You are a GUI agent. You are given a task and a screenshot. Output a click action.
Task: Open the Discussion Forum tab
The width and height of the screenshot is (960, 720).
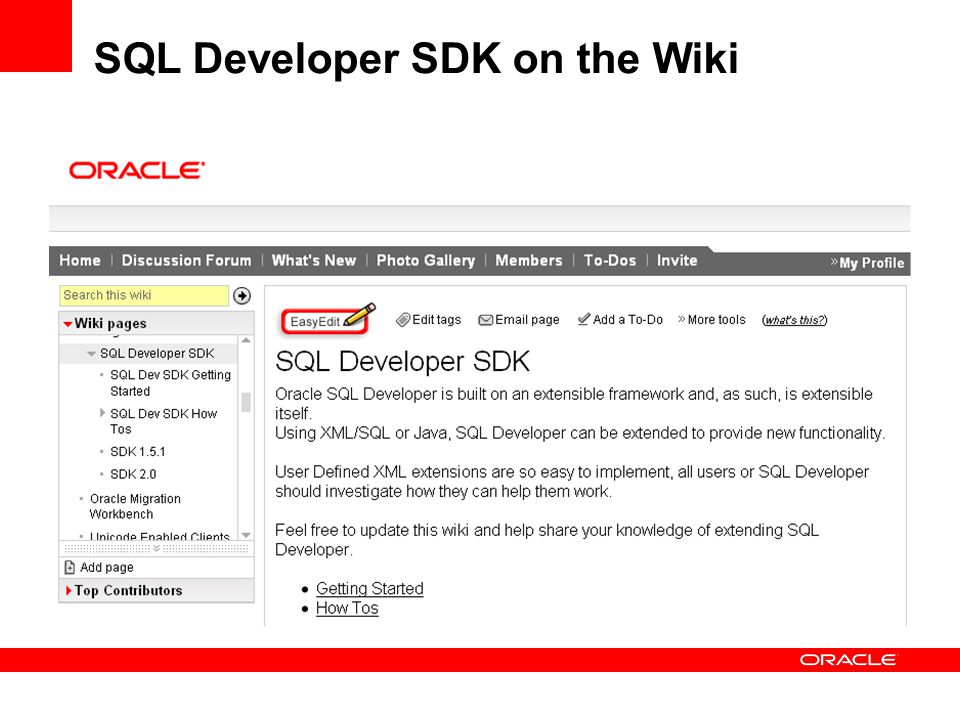[186, 261]
